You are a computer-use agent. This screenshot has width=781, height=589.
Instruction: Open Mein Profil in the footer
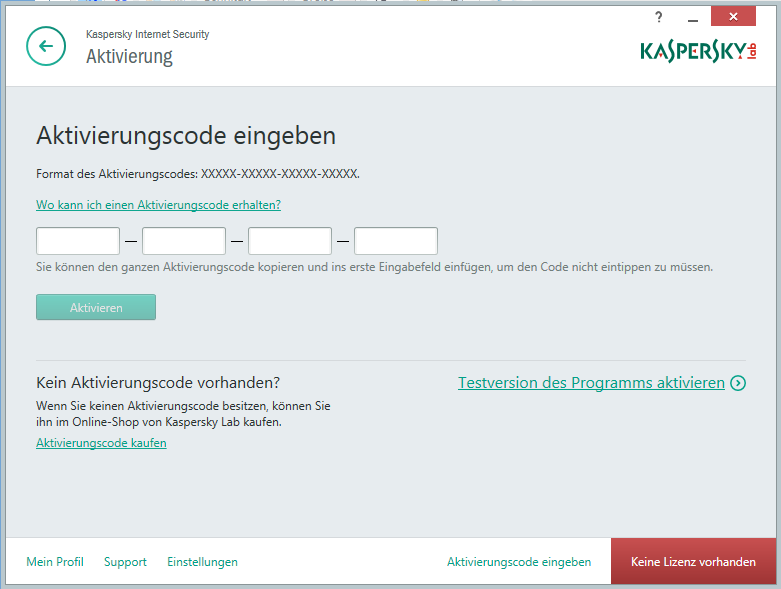tap(55, 562)
